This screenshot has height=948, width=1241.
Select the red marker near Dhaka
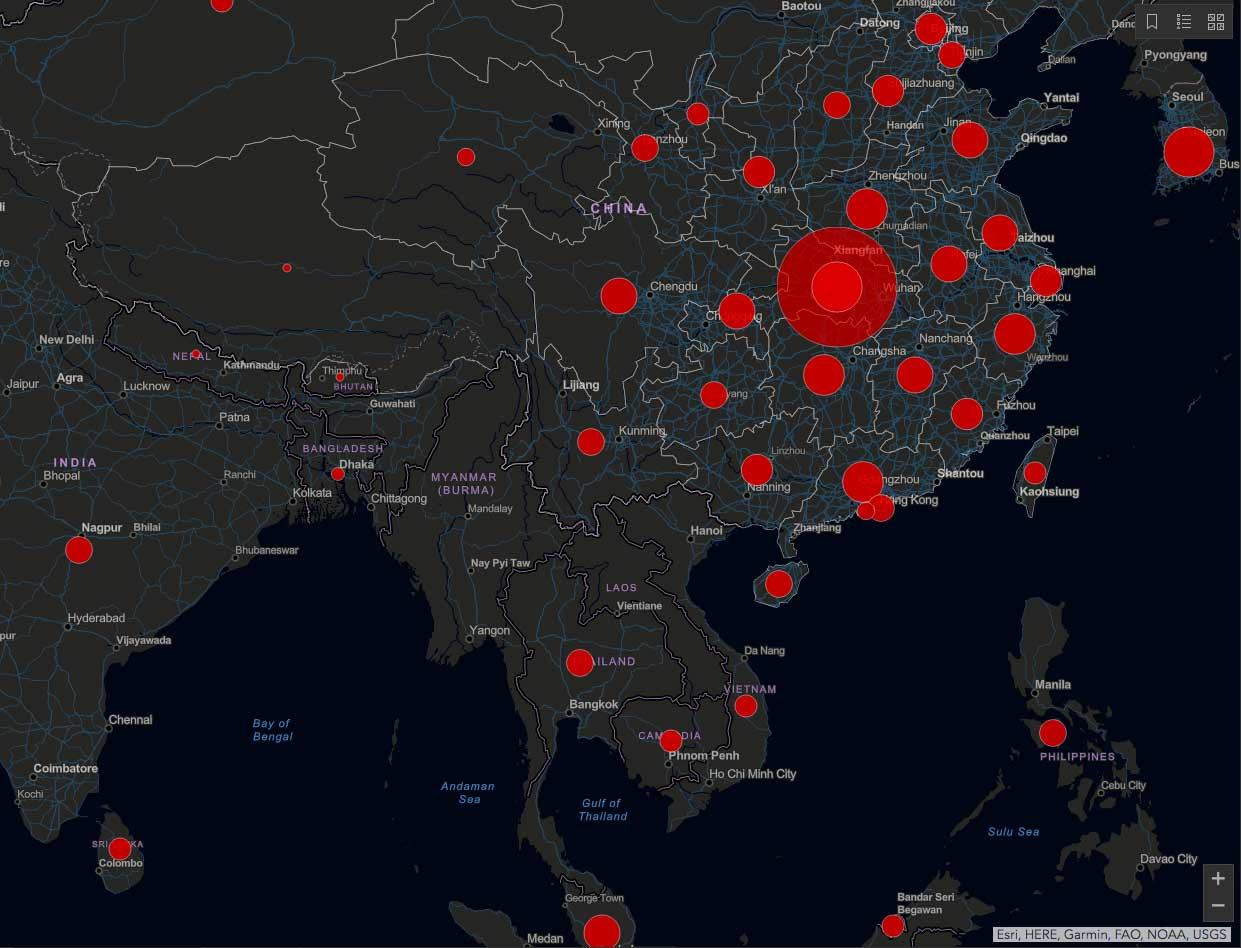coord(338,473)
